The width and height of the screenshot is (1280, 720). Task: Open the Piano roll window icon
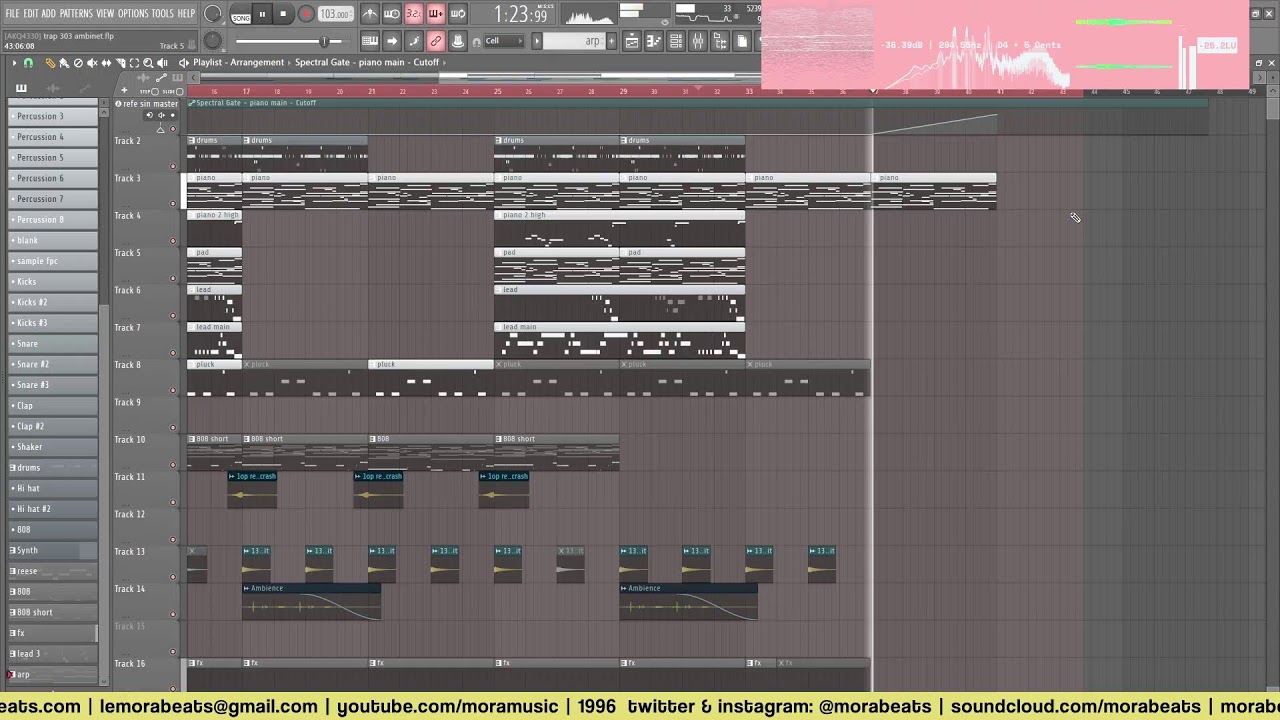653,41
